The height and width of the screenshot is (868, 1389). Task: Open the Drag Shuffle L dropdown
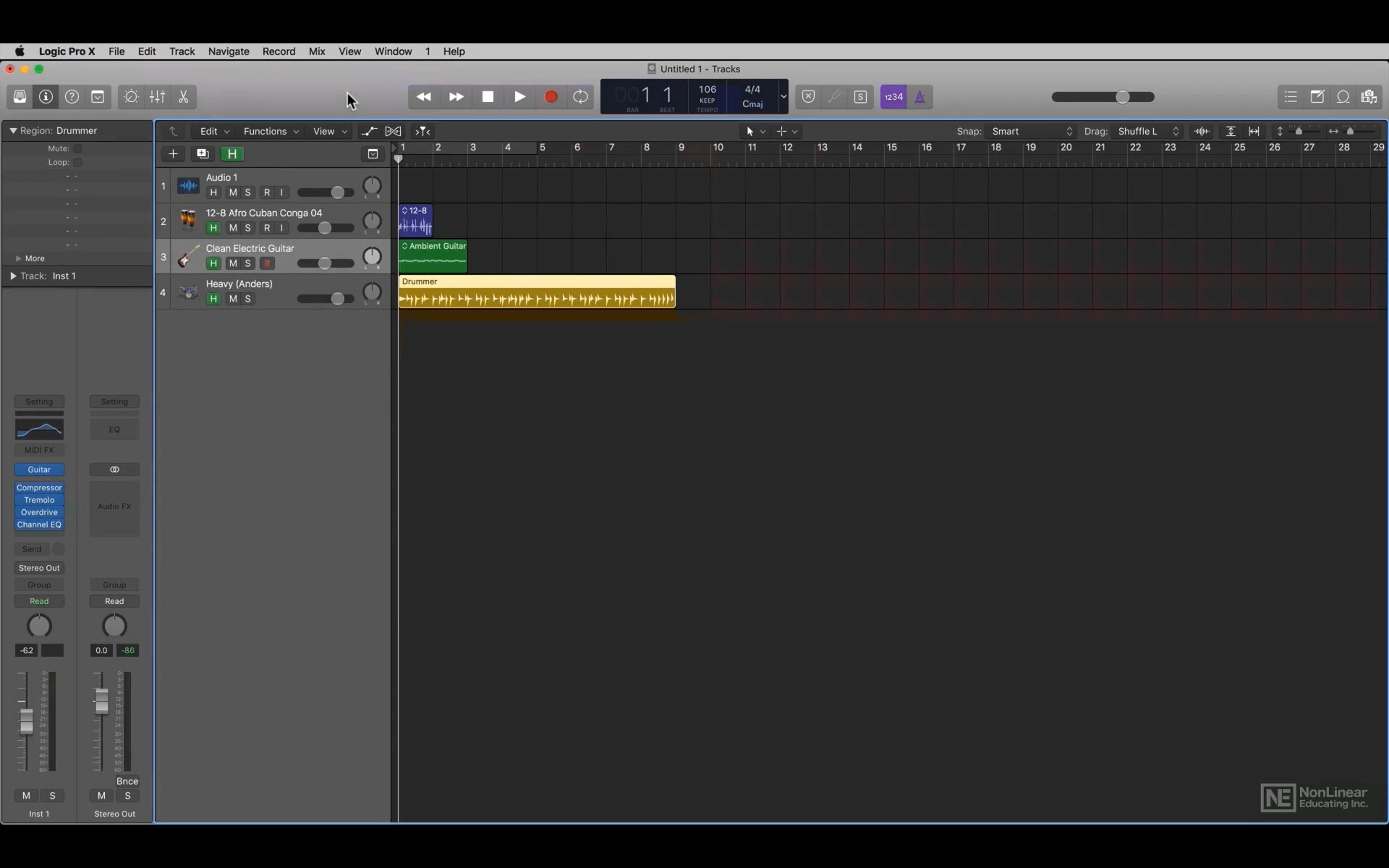coord(1146,132)
